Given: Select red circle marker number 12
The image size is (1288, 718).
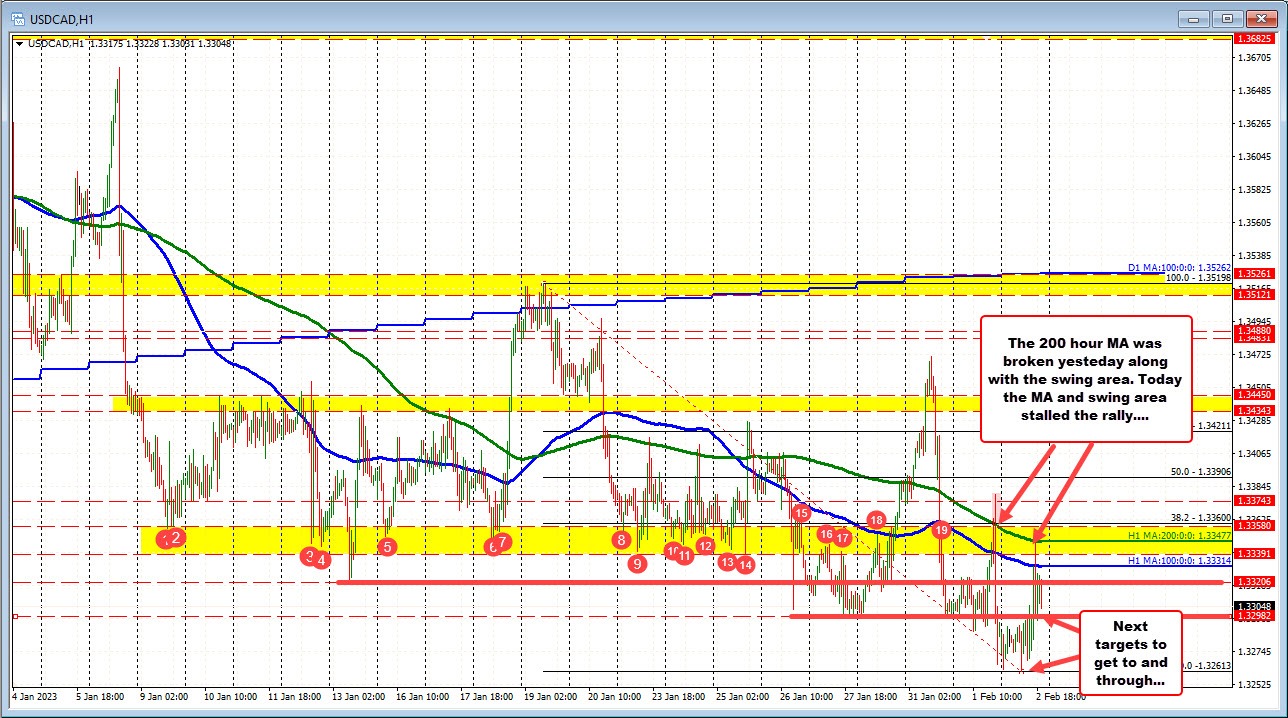Looking at the screenshot, I should pyautogui.click(x=705, y=545).
